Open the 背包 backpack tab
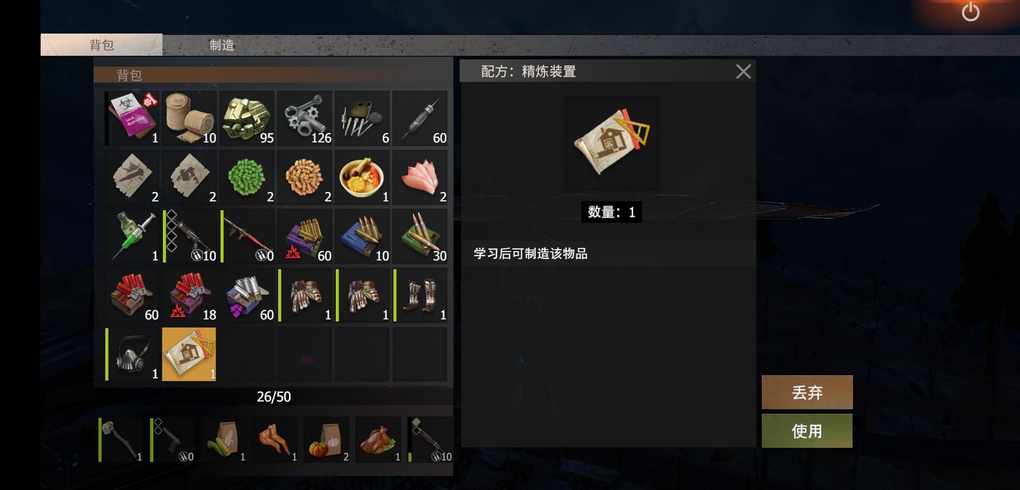 pos(101,45)
